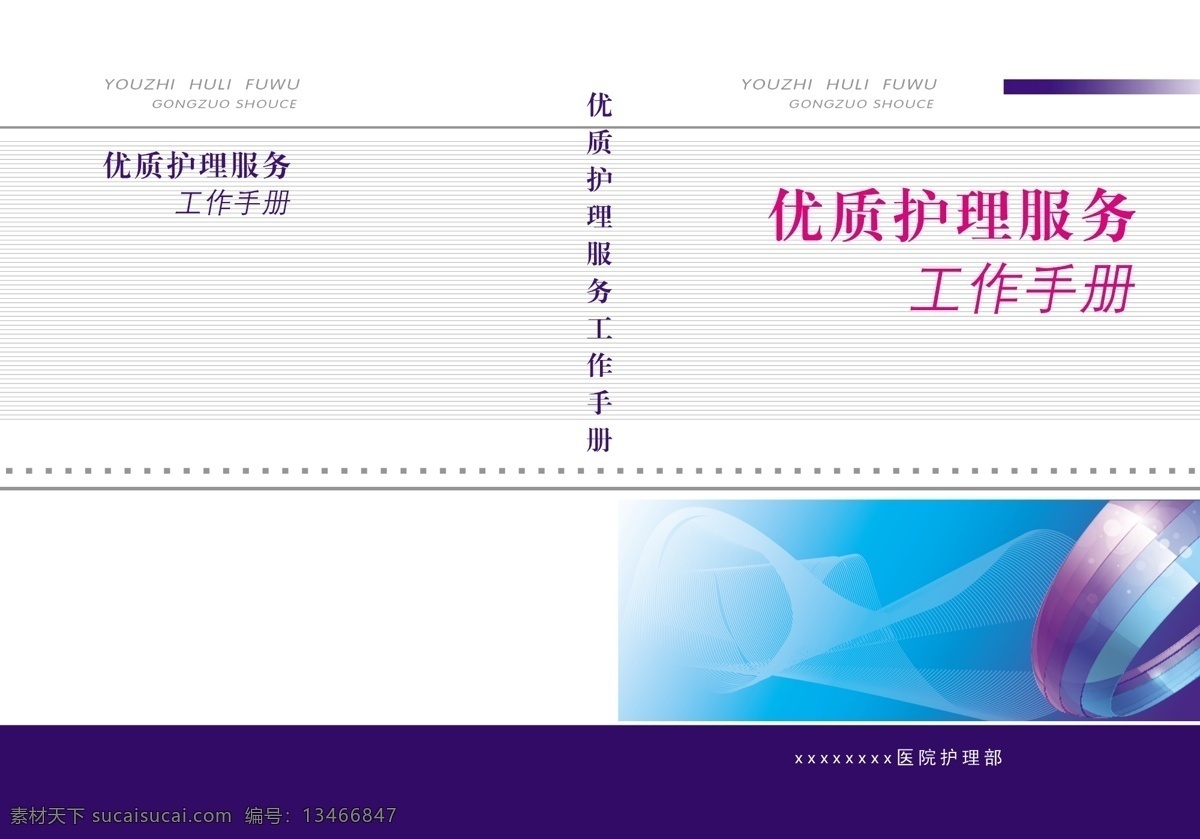This screenshot has width=1200, height=839.
Task: Select "YOUZHI HULI FUWU" above the small purple heading
Action: coord(202,84)
